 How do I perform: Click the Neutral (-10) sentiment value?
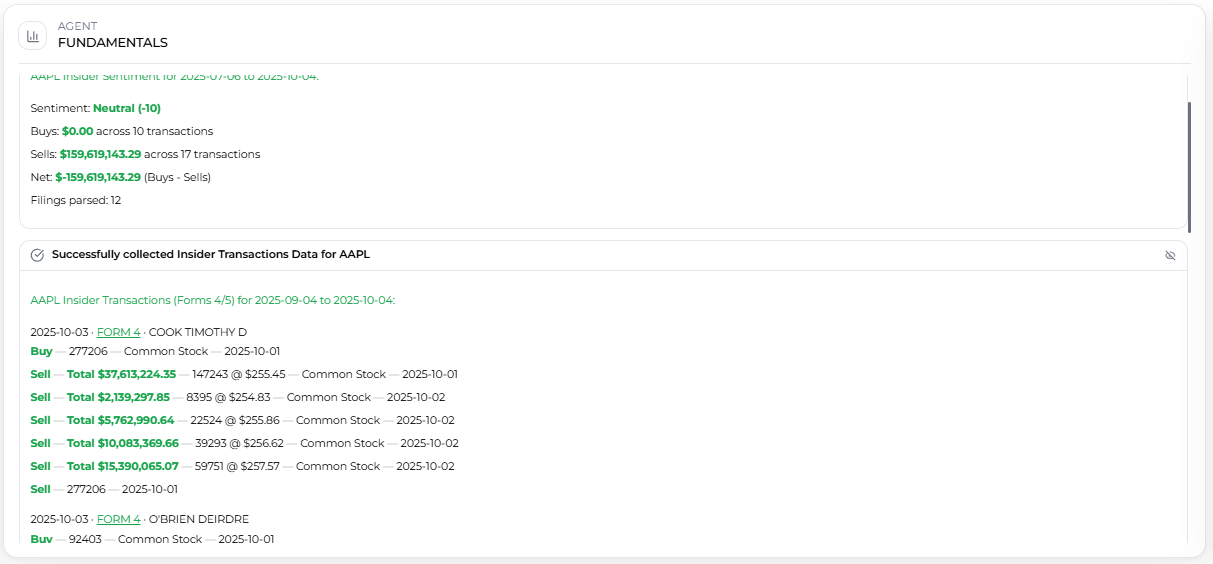coord(127,108)
